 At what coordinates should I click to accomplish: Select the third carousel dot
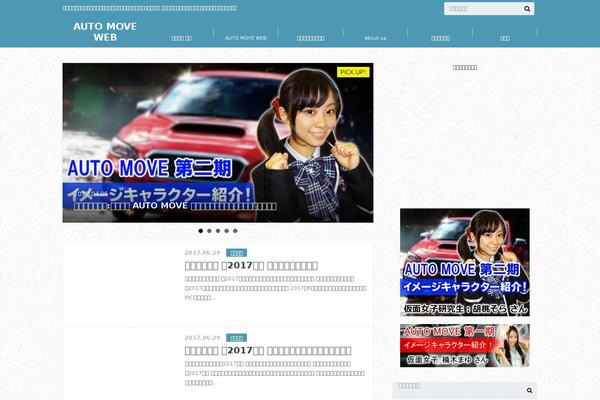click(218, 231)
